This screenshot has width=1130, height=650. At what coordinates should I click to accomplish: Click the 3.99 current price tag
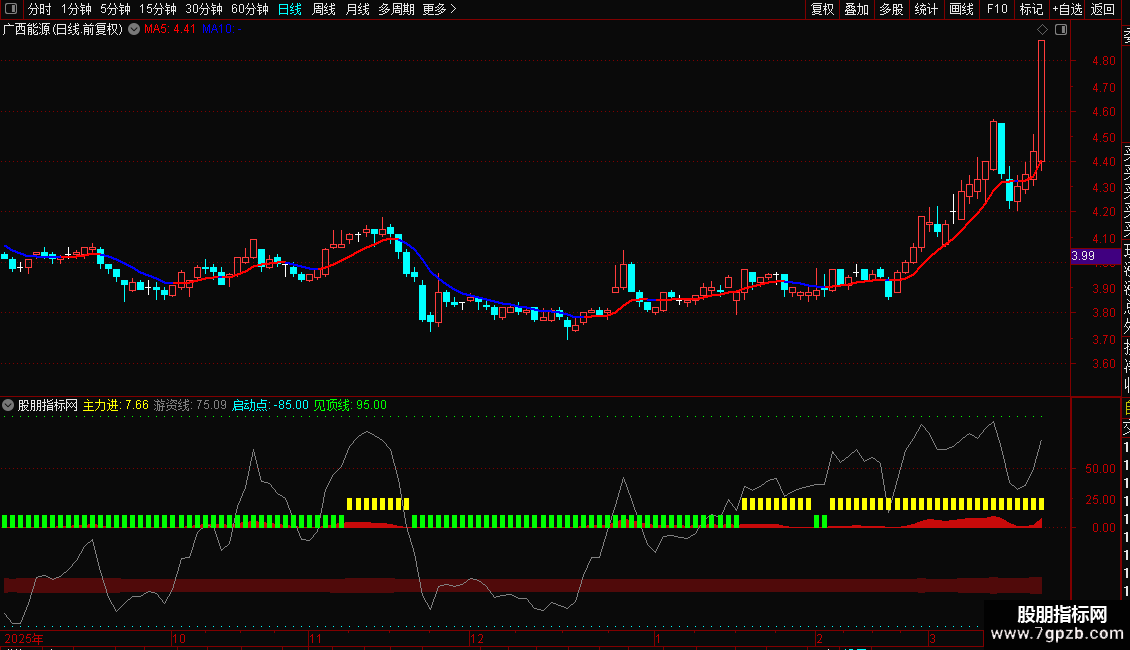pos(1095,256)
